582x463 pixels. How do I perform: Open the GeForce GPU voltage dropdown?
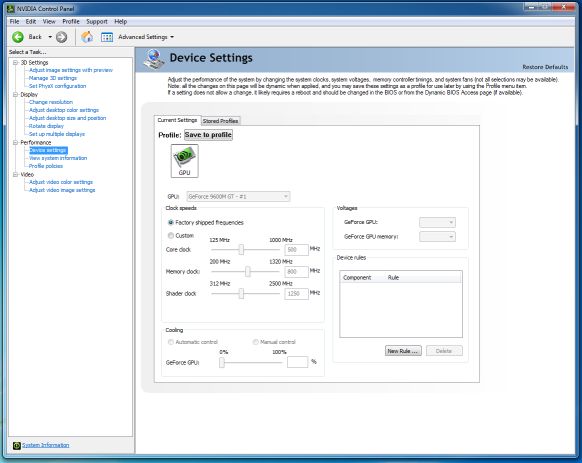pos(437,222)
